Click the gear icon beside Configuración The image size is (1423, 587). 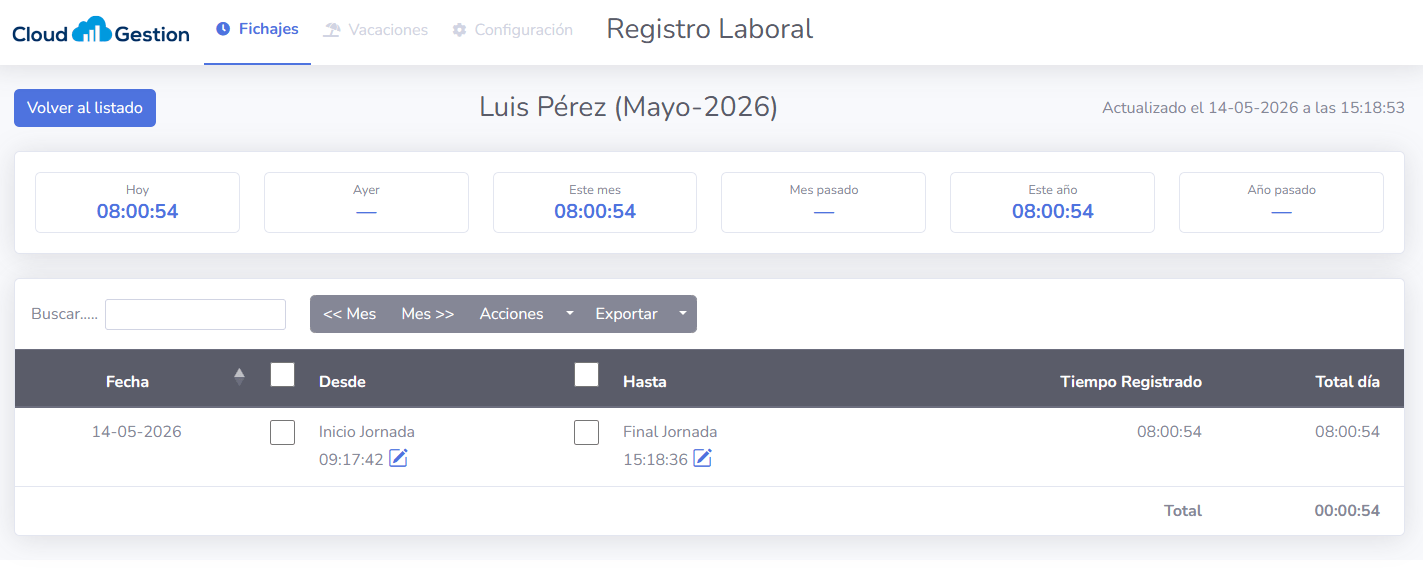pos(459,30)
